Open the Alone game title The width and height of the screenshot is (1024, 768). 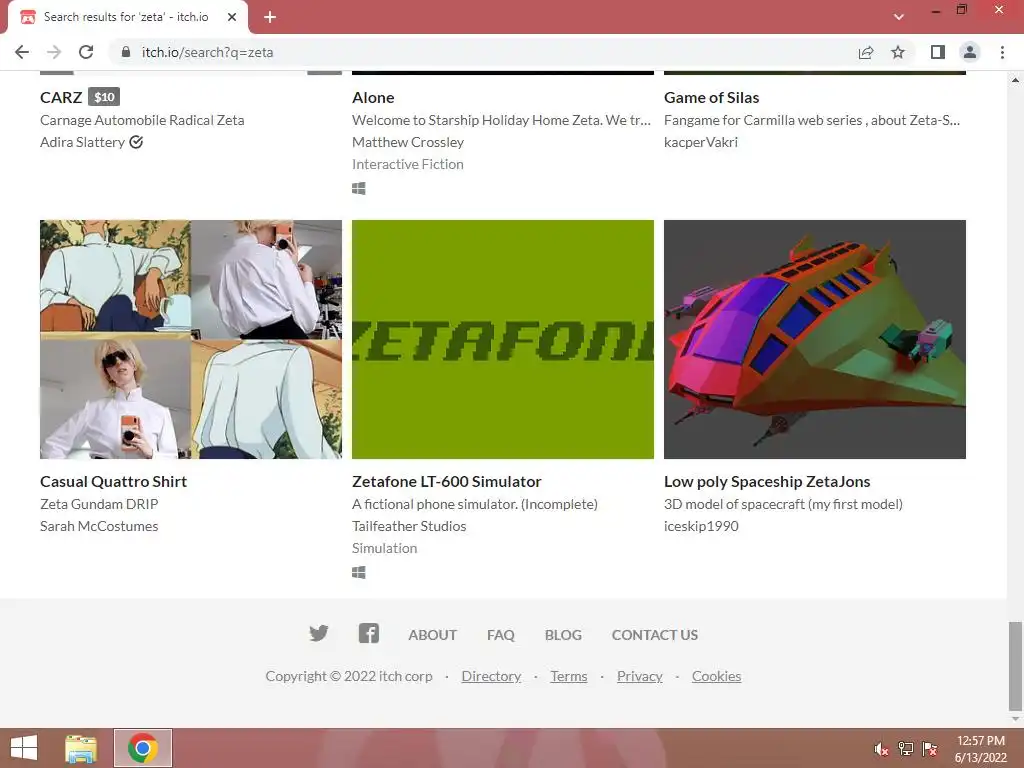pos(373,97)
